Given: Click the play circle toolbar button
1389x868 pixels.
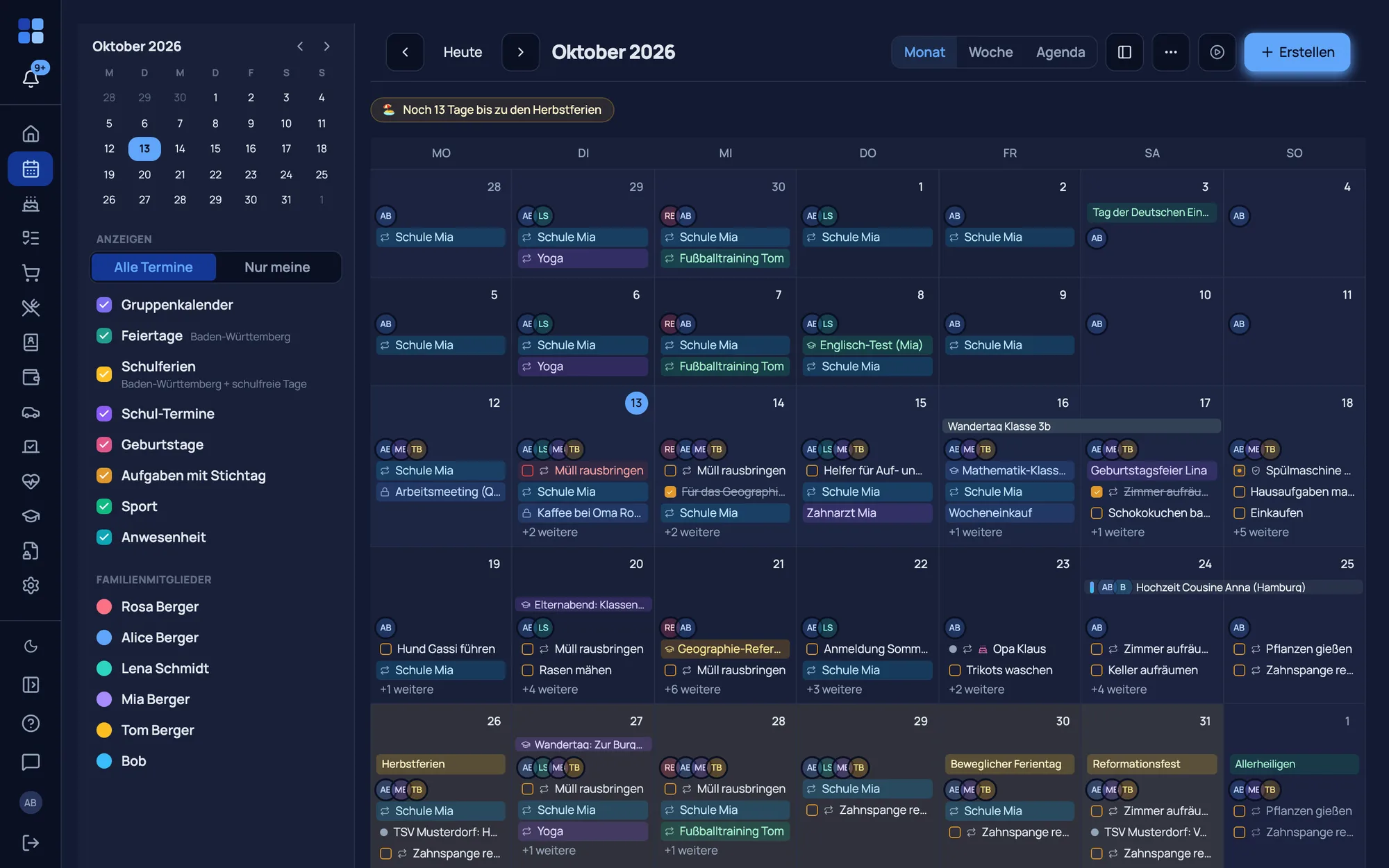Looking at the screenshot, I should click(x=1217, y=52).
